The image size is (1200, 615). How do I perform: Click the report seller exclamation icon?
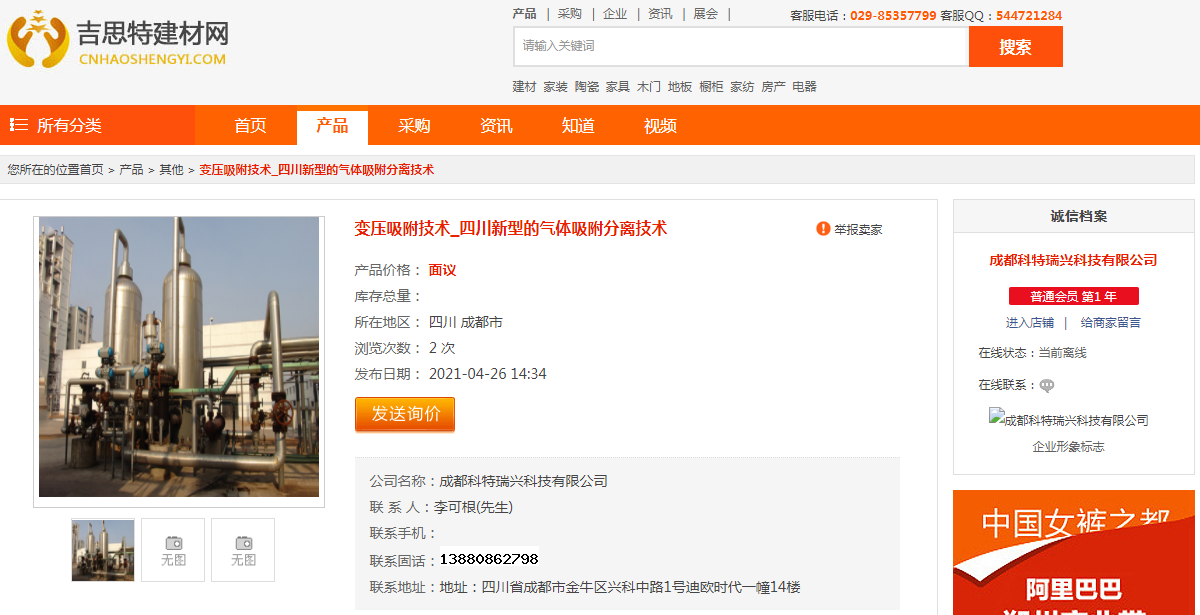click(x=823, y=229)
